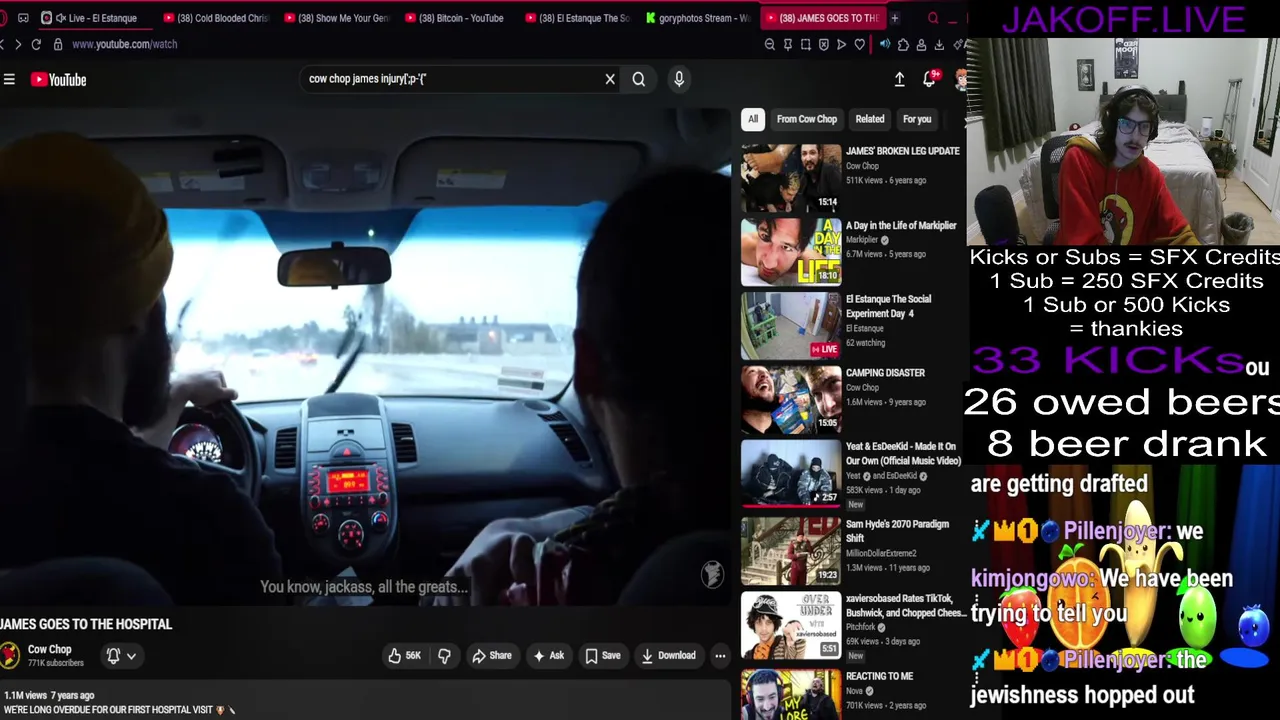Switch to Cold Blooded Christ tab
Screen dimensions: 1280x720
click(x=216, y=18)
